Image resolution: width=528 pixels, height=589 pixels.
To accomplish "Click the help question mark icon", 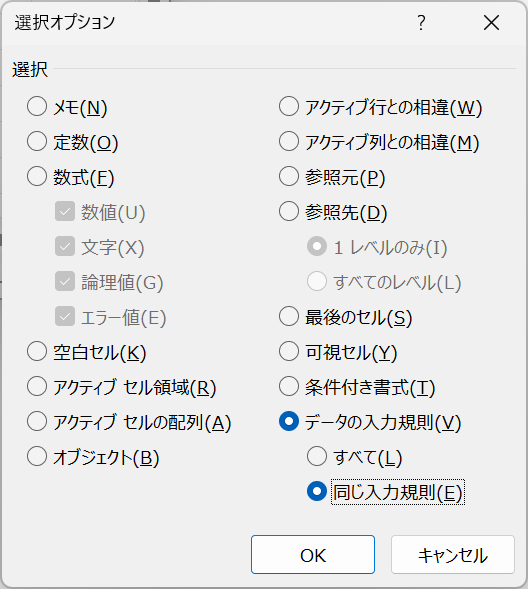I will (421, 23).
